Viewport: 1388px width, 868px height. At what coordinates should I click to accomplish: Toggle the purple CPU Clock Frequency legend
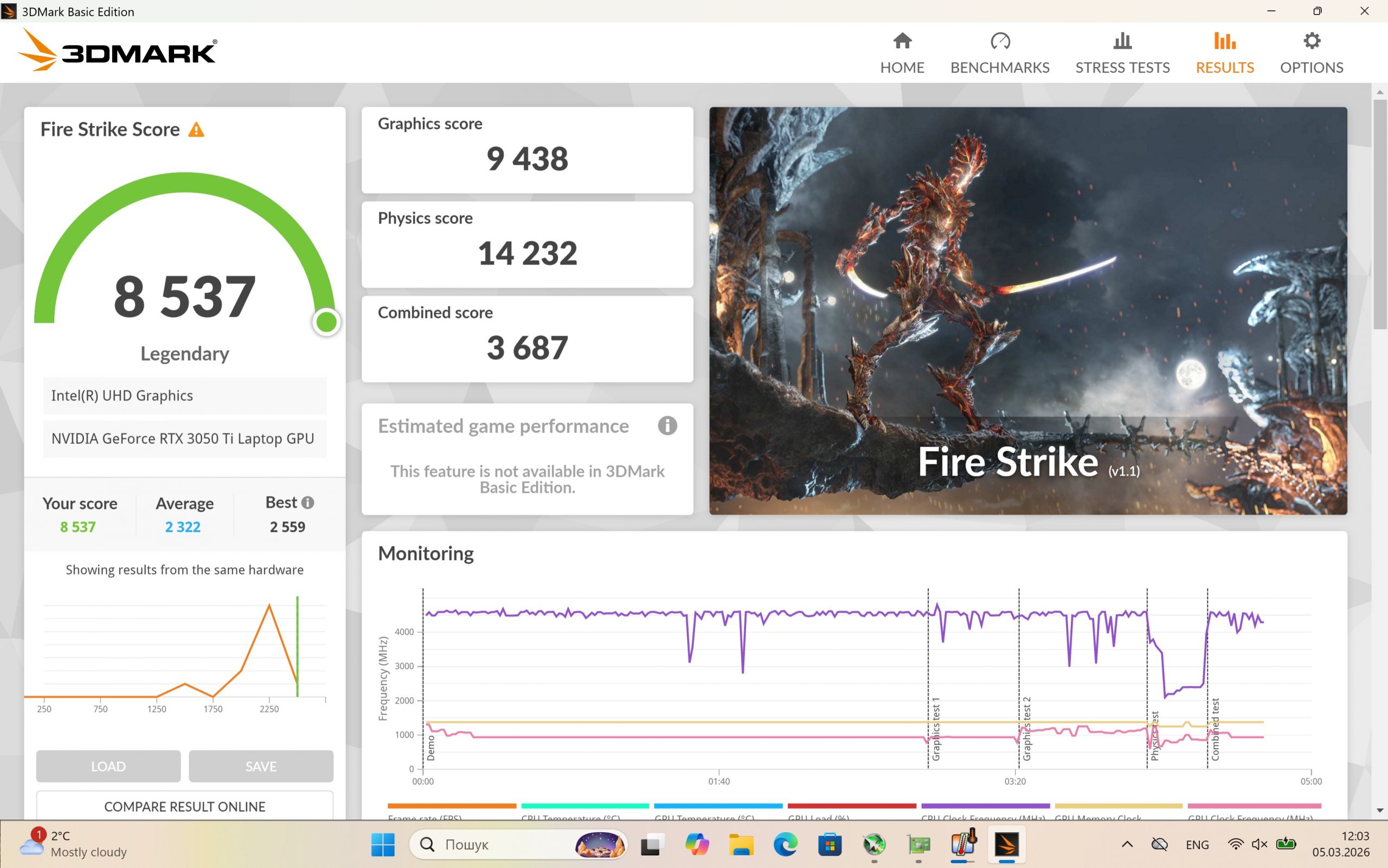985,806
